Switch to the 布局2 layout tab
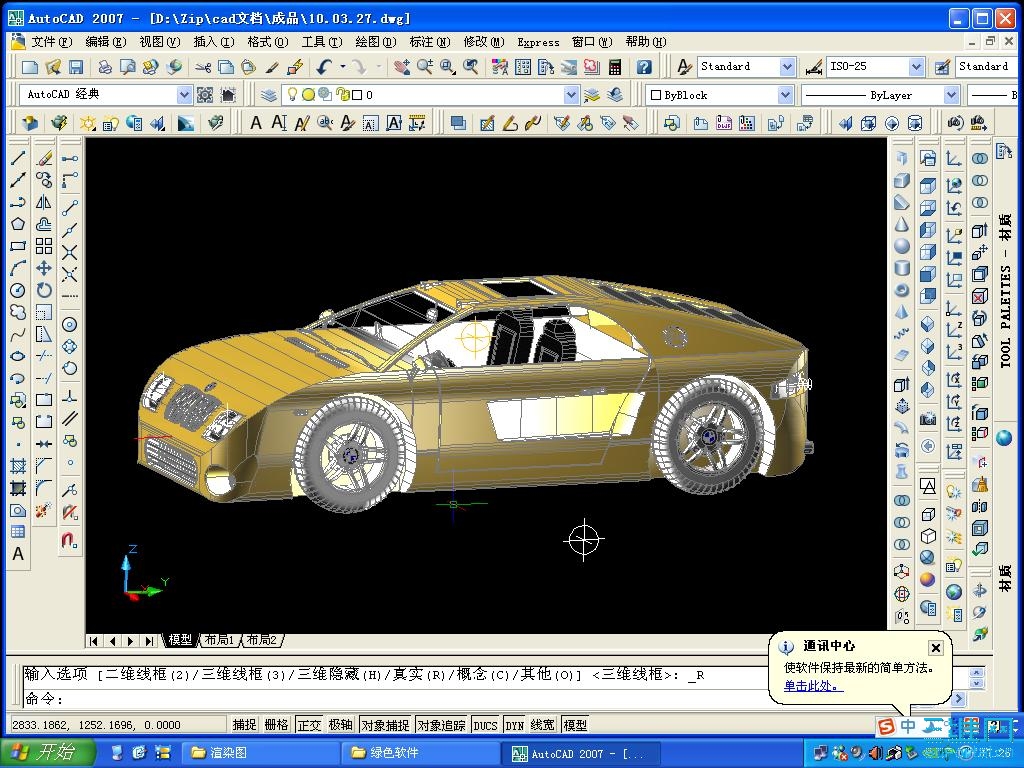 point(262,640)
